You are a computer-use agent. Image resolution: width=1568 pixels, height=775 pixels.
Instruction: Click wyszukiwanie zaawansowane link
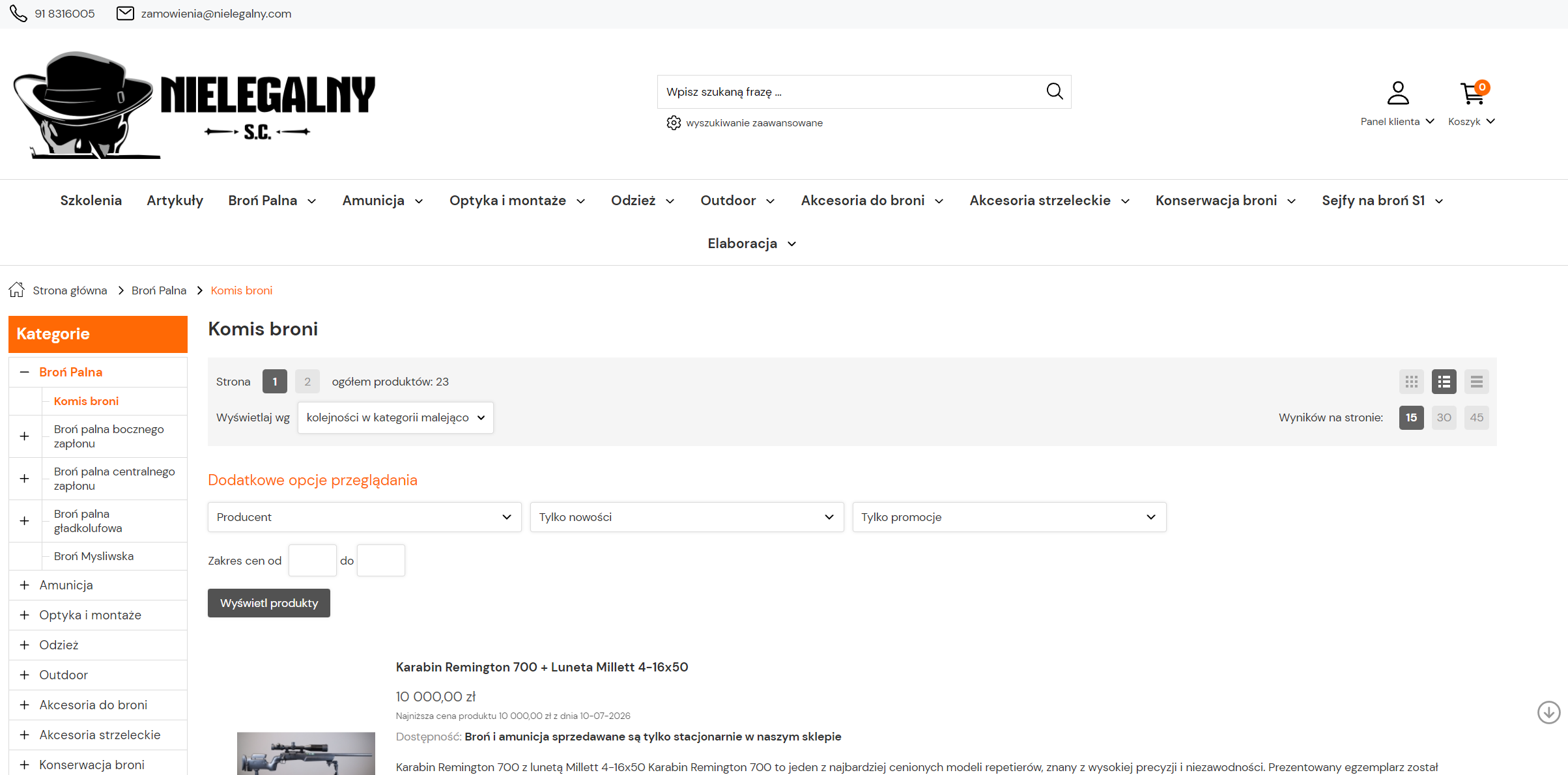point(754,122)
